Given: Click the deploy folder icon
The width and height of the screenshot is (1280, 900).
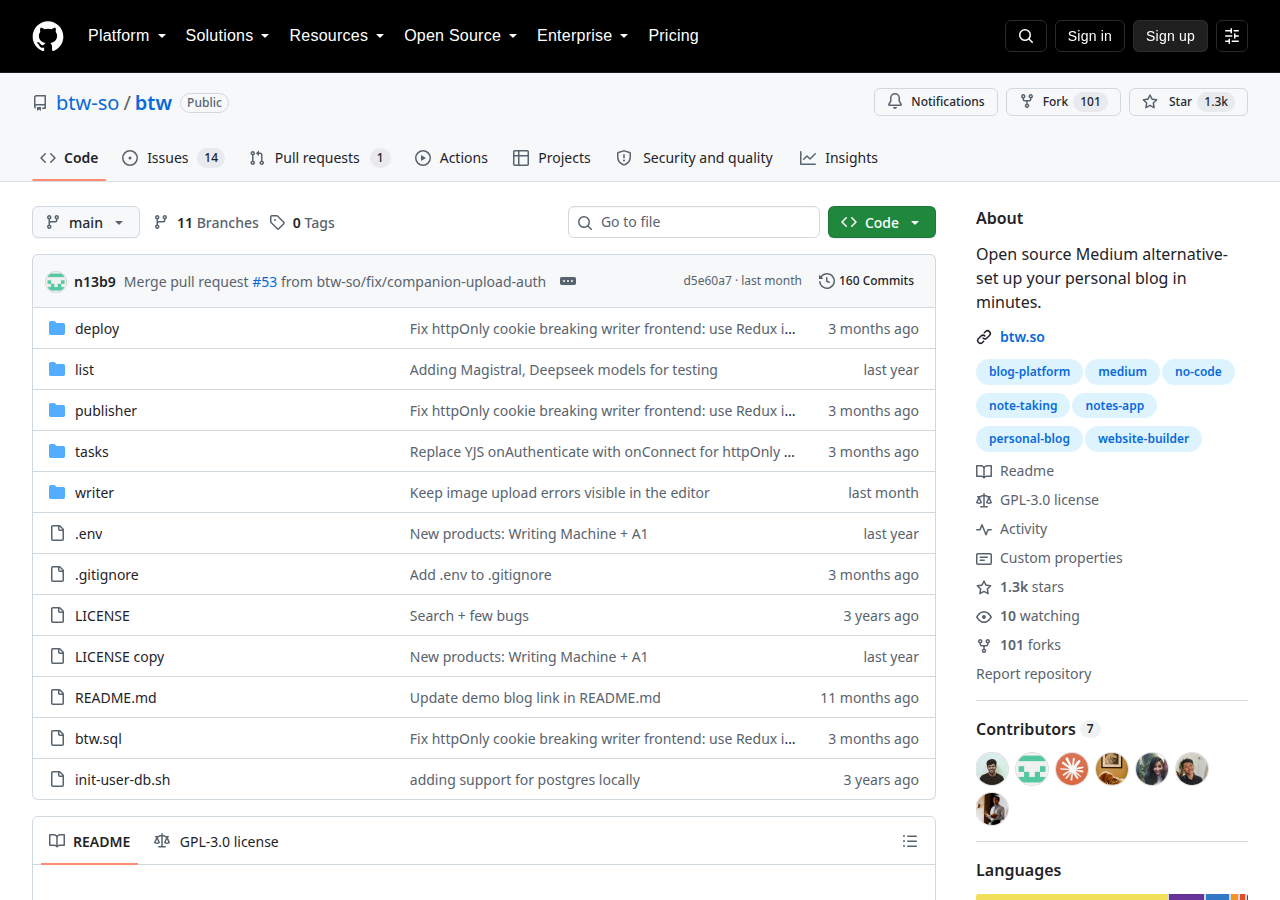Looking at the screenshot, I should [x=57, y=329].
